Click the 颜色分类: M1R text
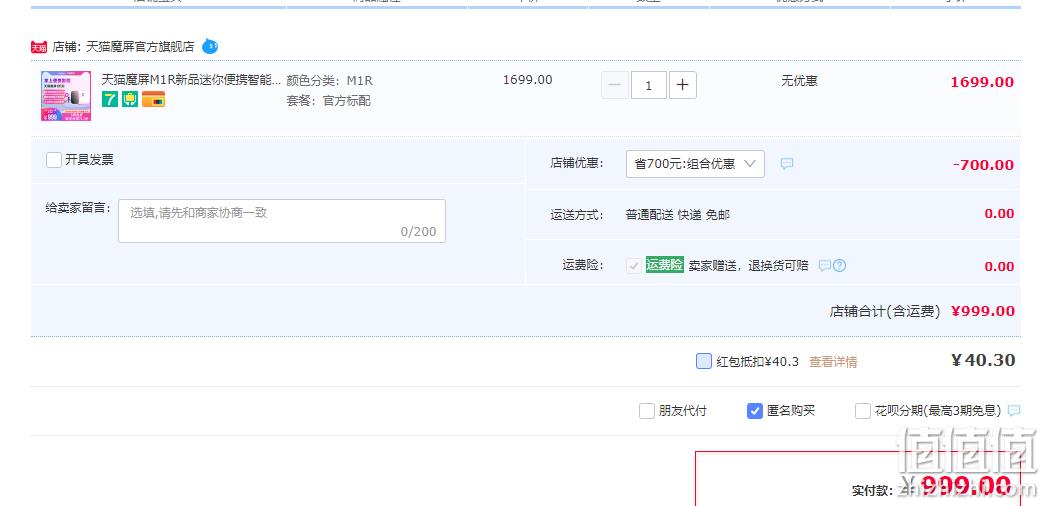Viewport: 1046px width, 506px height. coord(330,81)
